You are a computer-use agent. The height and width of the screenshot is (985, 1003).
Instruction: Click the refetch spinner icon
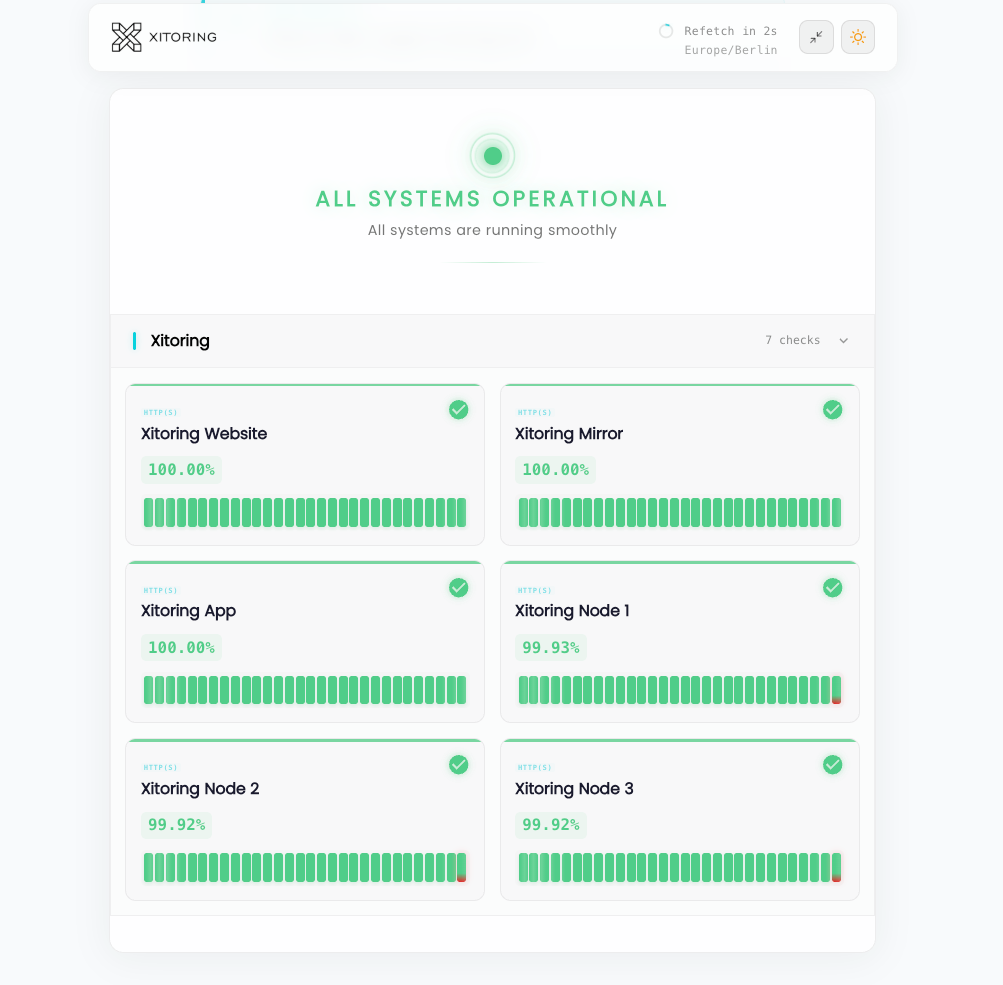click(x=666, y=31)
